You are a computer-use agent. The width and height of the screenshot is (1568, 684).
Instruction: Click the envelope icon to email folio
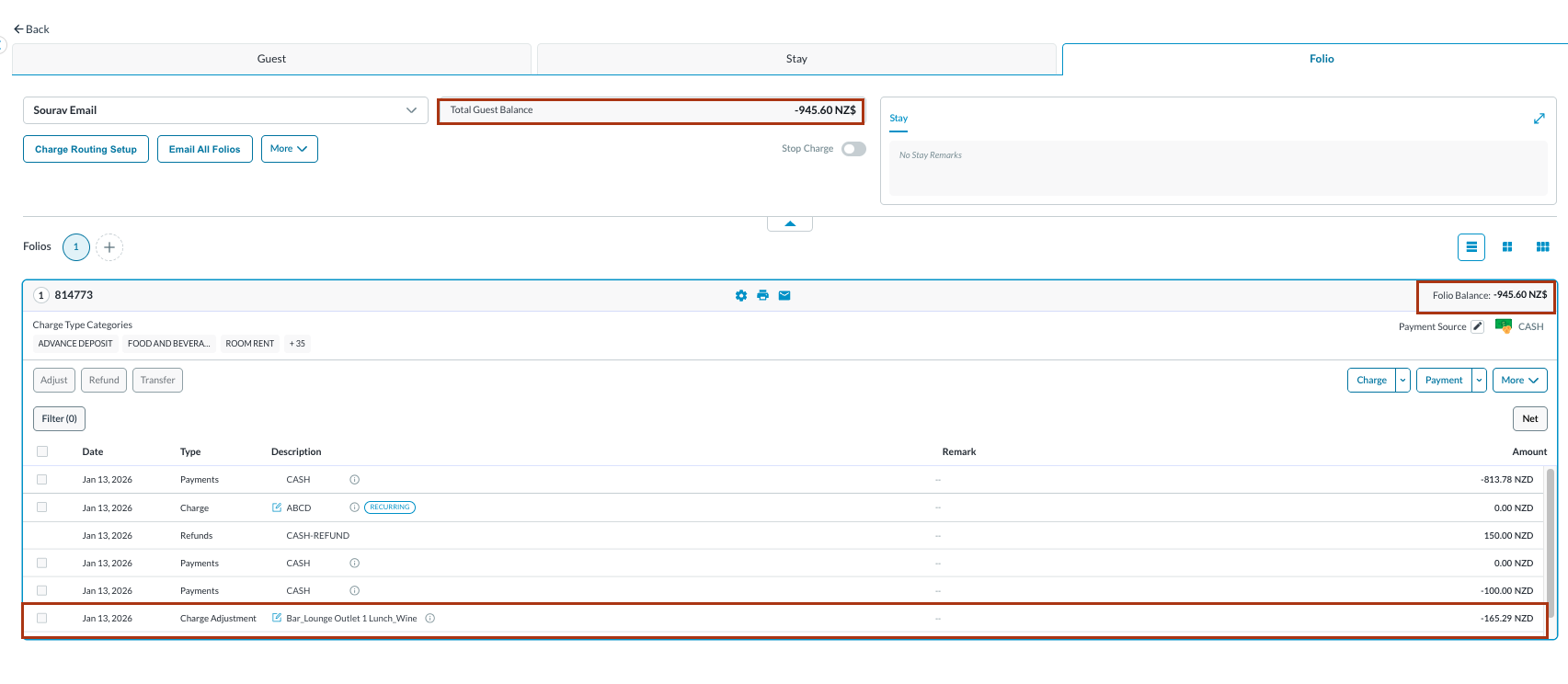coord(784,295)
